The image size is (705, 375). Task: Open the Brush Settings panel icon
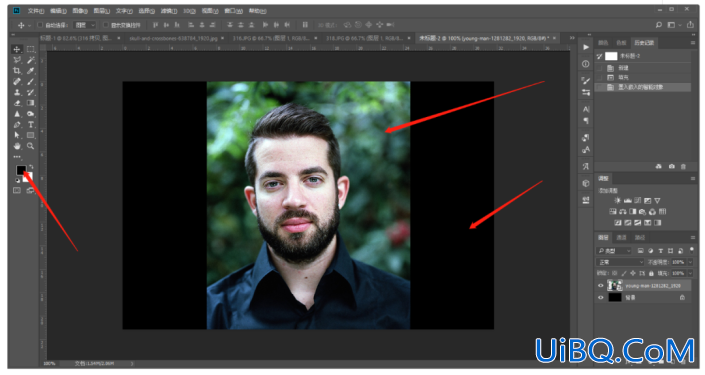[585, 80]
